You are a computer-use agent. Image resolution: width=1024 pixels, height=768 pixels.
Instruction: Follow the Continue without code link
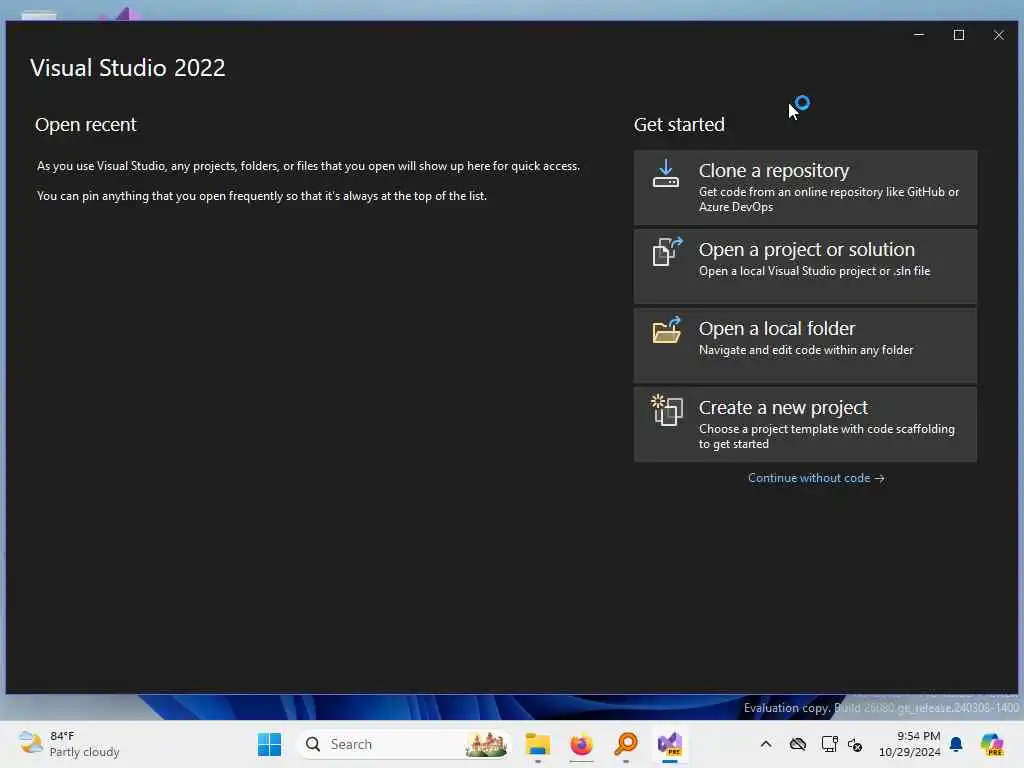click(816, 478)
